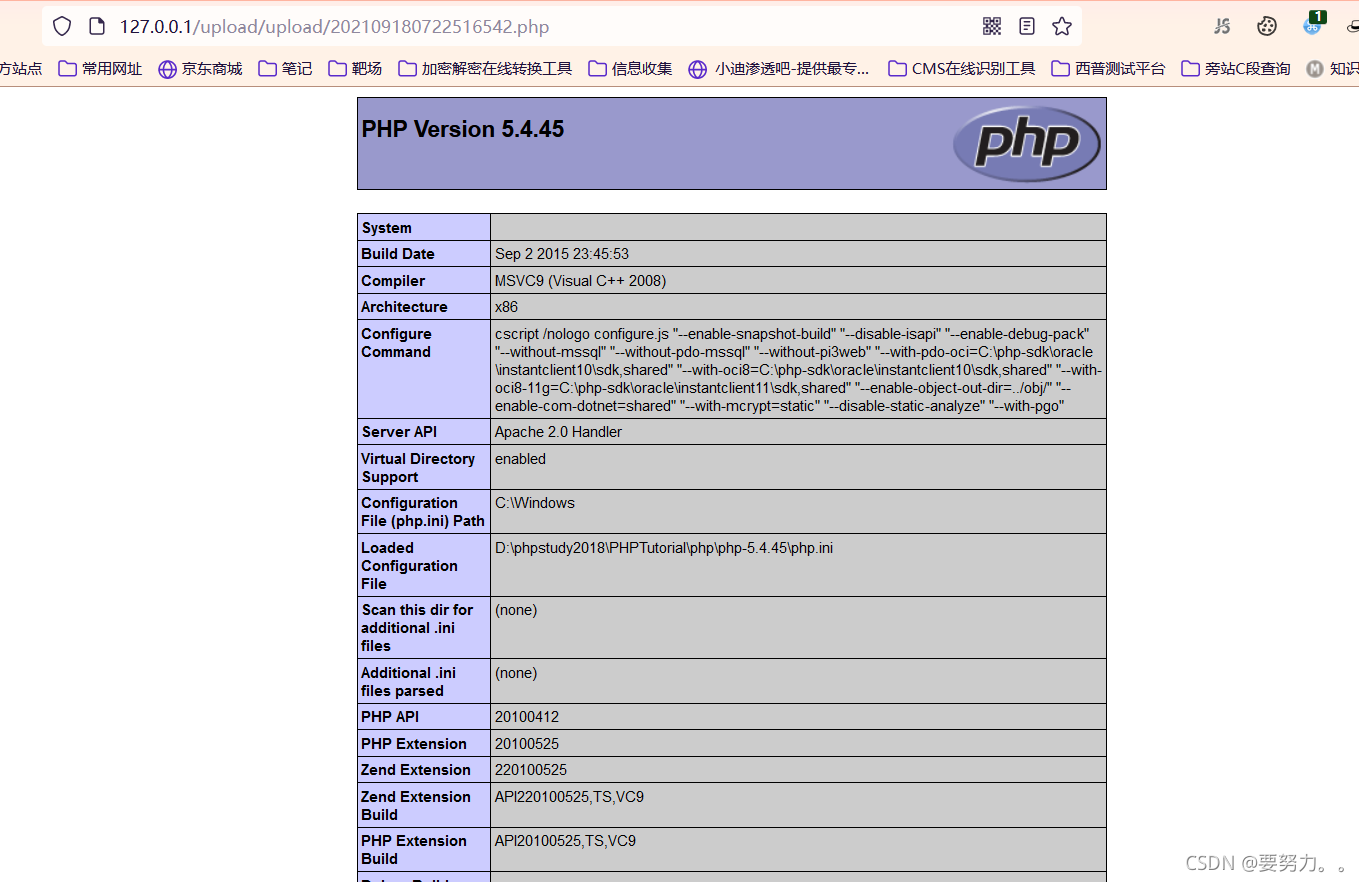Image resolution: width=1359 pixels, height=882 pixels.
Task: Click the API220100525,TS,VC9 value
Action: pyautogui.click(x=569, y=797)
